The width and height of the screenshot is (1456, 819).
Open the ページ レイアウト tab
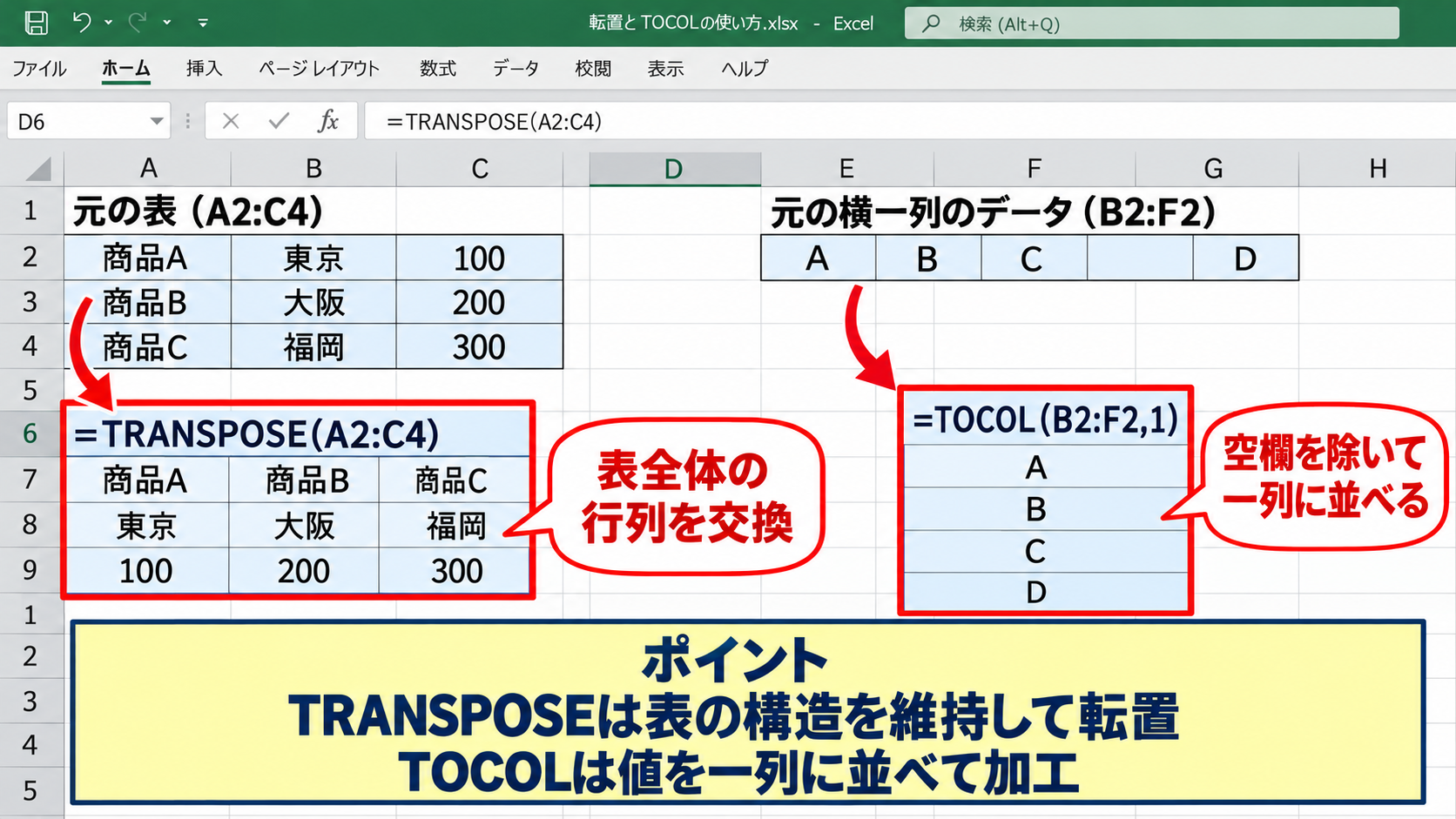319,69
